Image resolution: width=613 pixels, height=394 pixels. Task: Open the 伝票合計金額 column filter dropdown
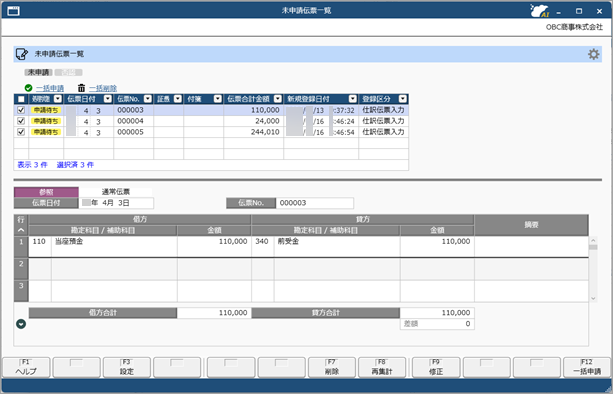click(x=278, y=99)
